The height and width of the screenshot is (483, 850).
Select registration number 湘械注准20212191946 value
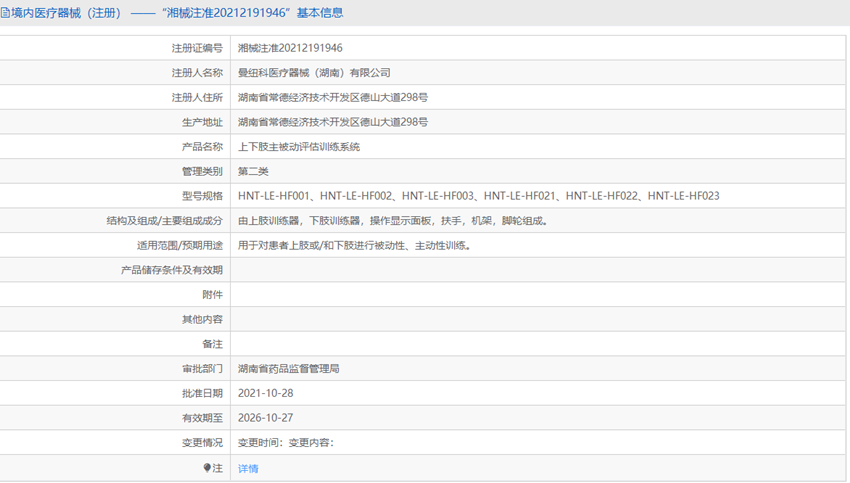[x=290, y=48]
